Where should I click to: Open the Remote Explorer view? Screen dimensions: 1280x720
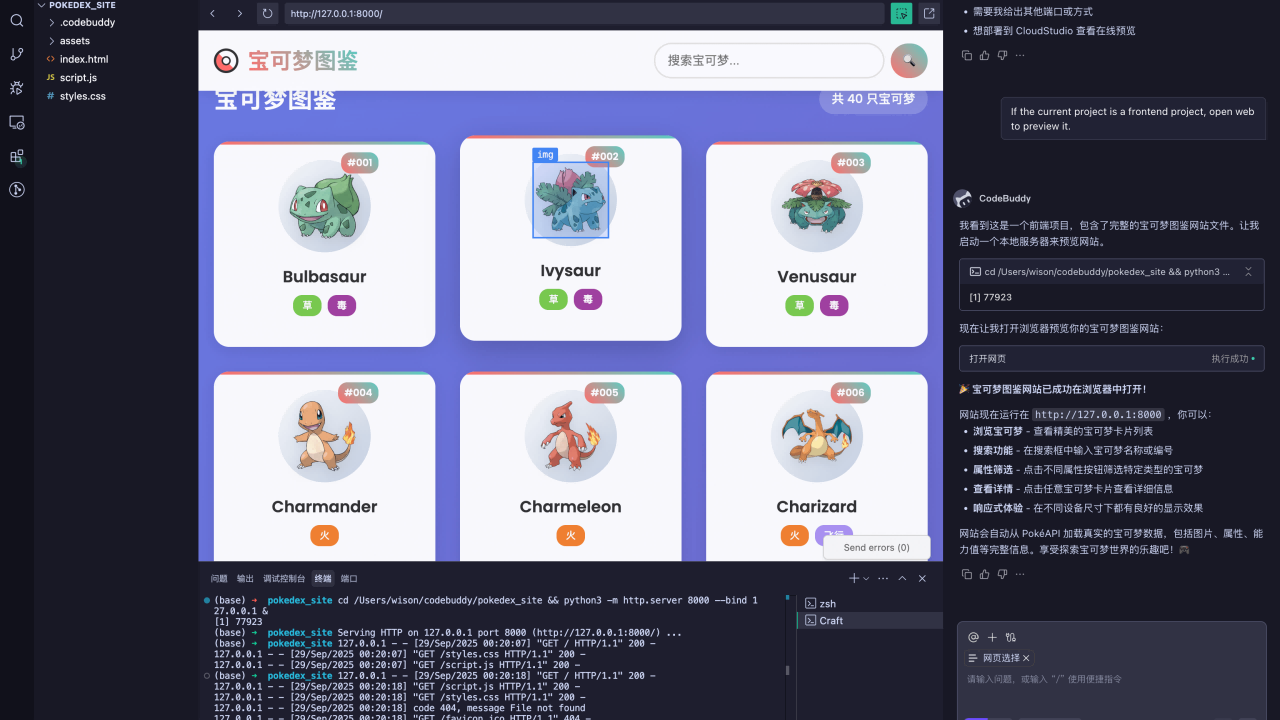16,122
